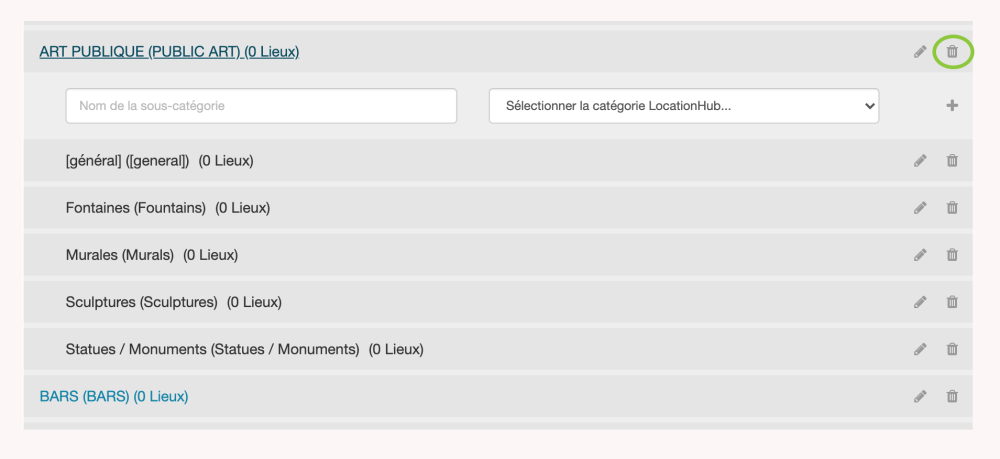The width and height of the screenshot is (1000, 459).
Task: Delete the Bars category
Action: coord(952,397)
